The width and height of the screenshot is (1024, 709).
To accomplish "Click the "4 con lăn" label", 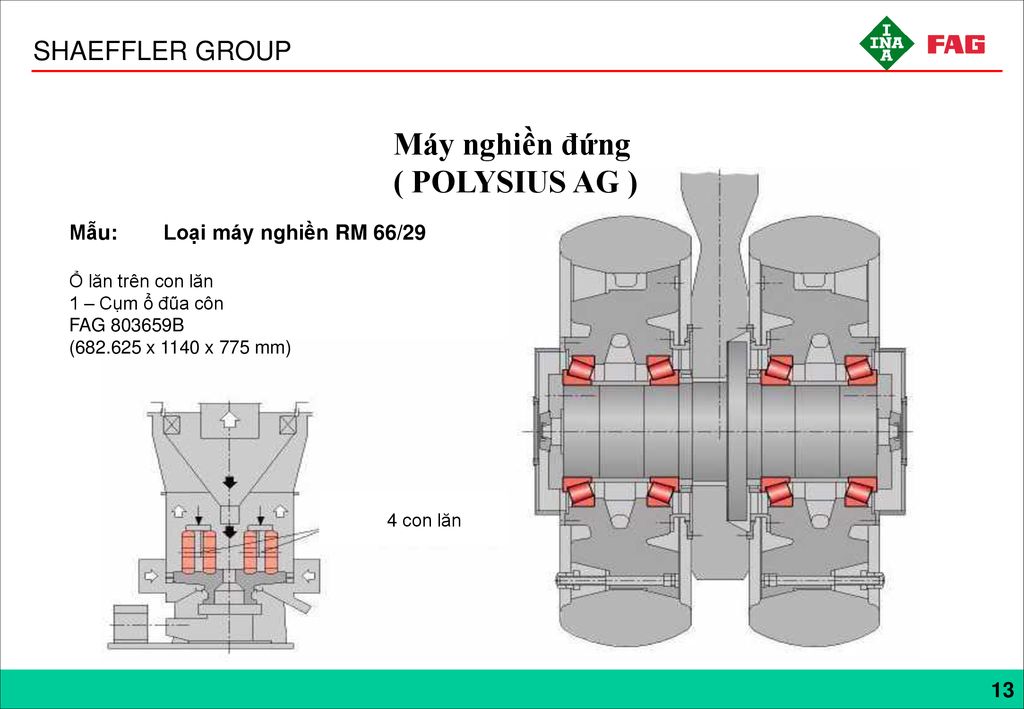I will click(424, 521).
